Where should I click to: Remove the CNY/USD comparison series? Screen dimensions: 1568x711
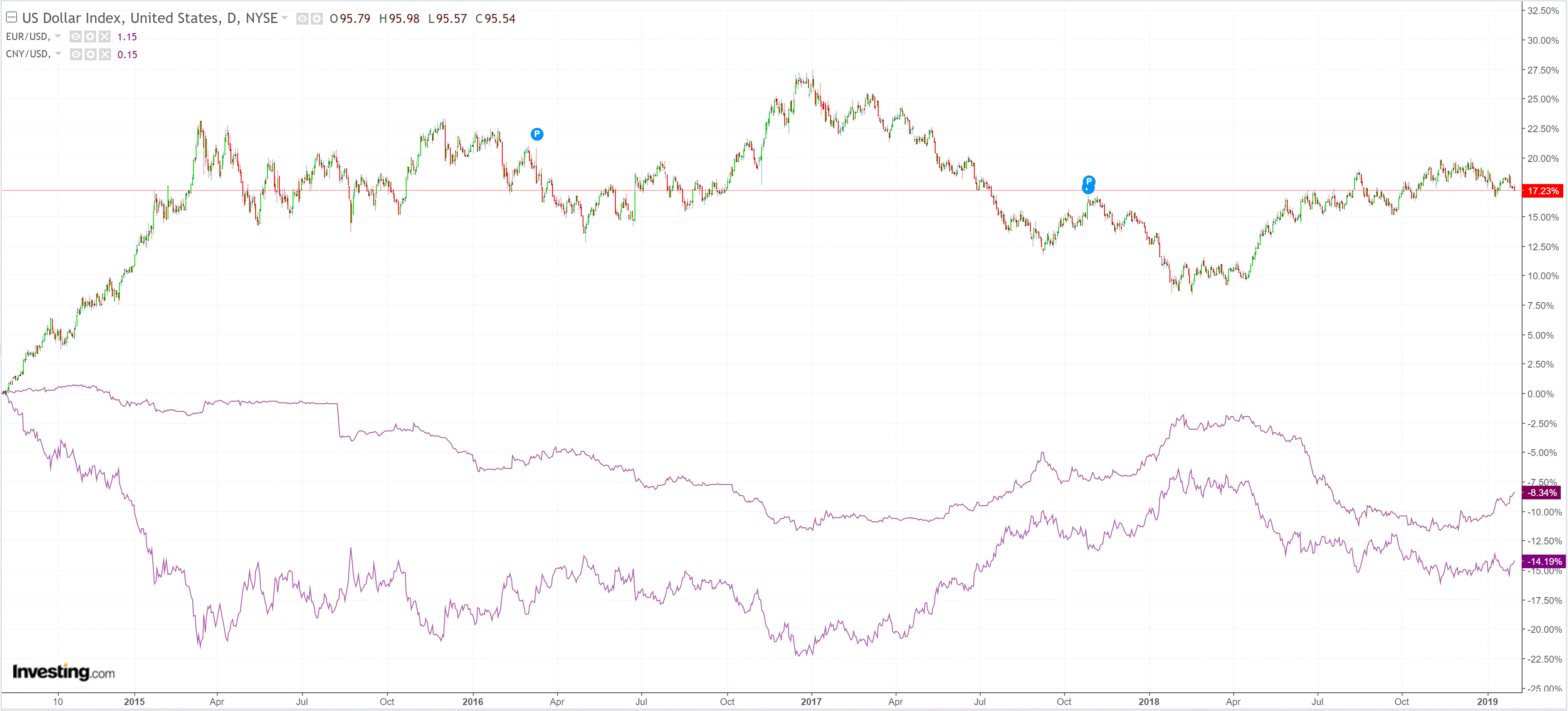point(105,55)
